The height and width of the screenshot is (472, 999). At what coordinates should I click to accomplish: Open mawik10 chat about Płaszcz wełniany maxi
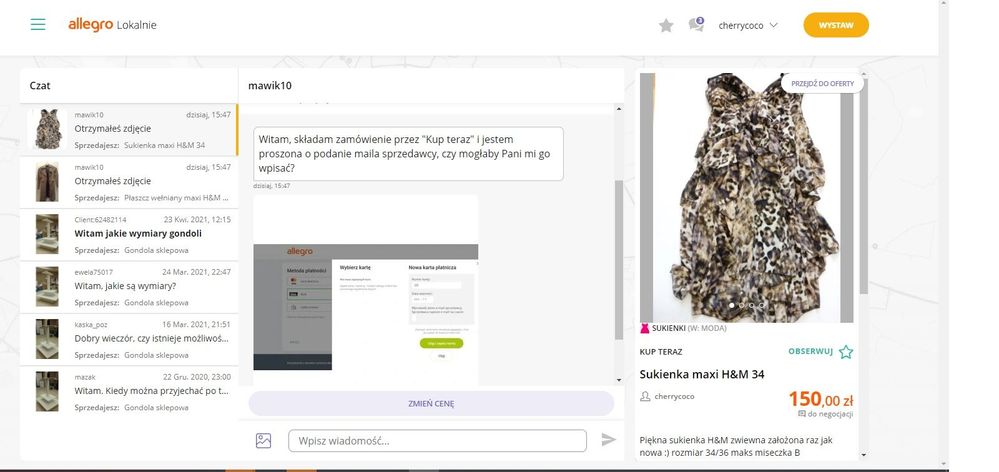point(129,182)
